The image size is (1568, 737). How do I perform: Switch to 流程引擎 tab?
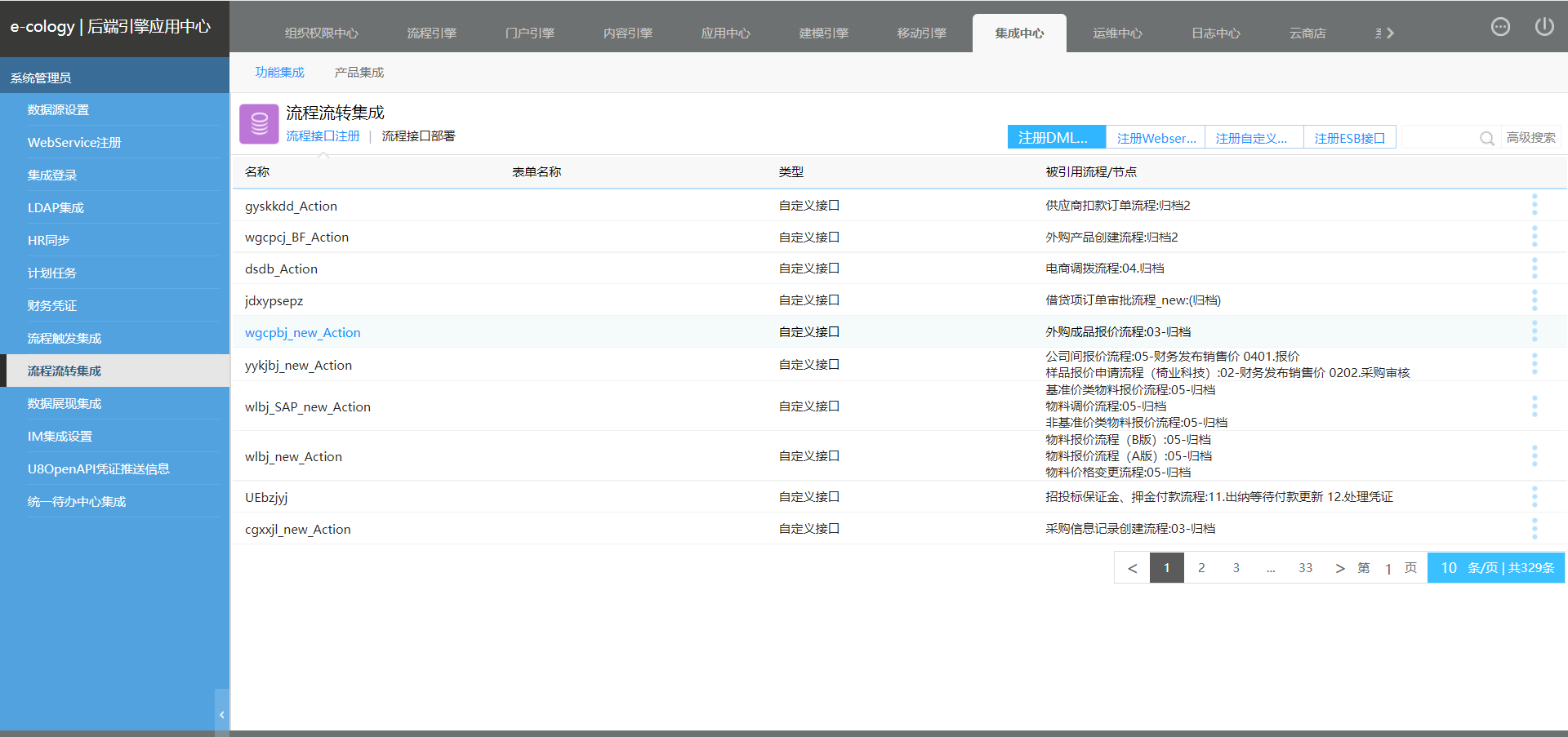point(431,33)
